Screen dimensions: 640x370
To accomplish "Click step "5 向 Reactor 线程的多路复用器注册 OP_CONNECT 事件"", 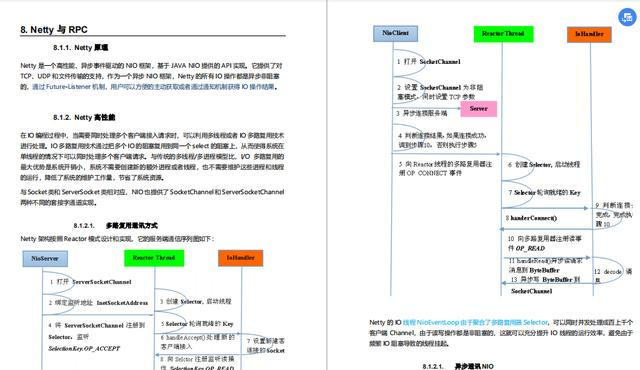I will [445, 168].
